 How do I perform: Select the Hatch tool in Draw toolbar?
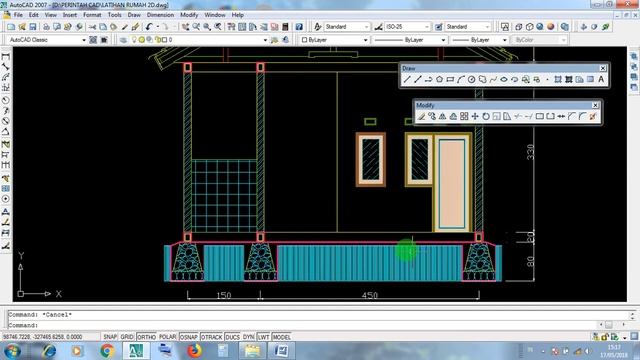[x=558, y=80]
